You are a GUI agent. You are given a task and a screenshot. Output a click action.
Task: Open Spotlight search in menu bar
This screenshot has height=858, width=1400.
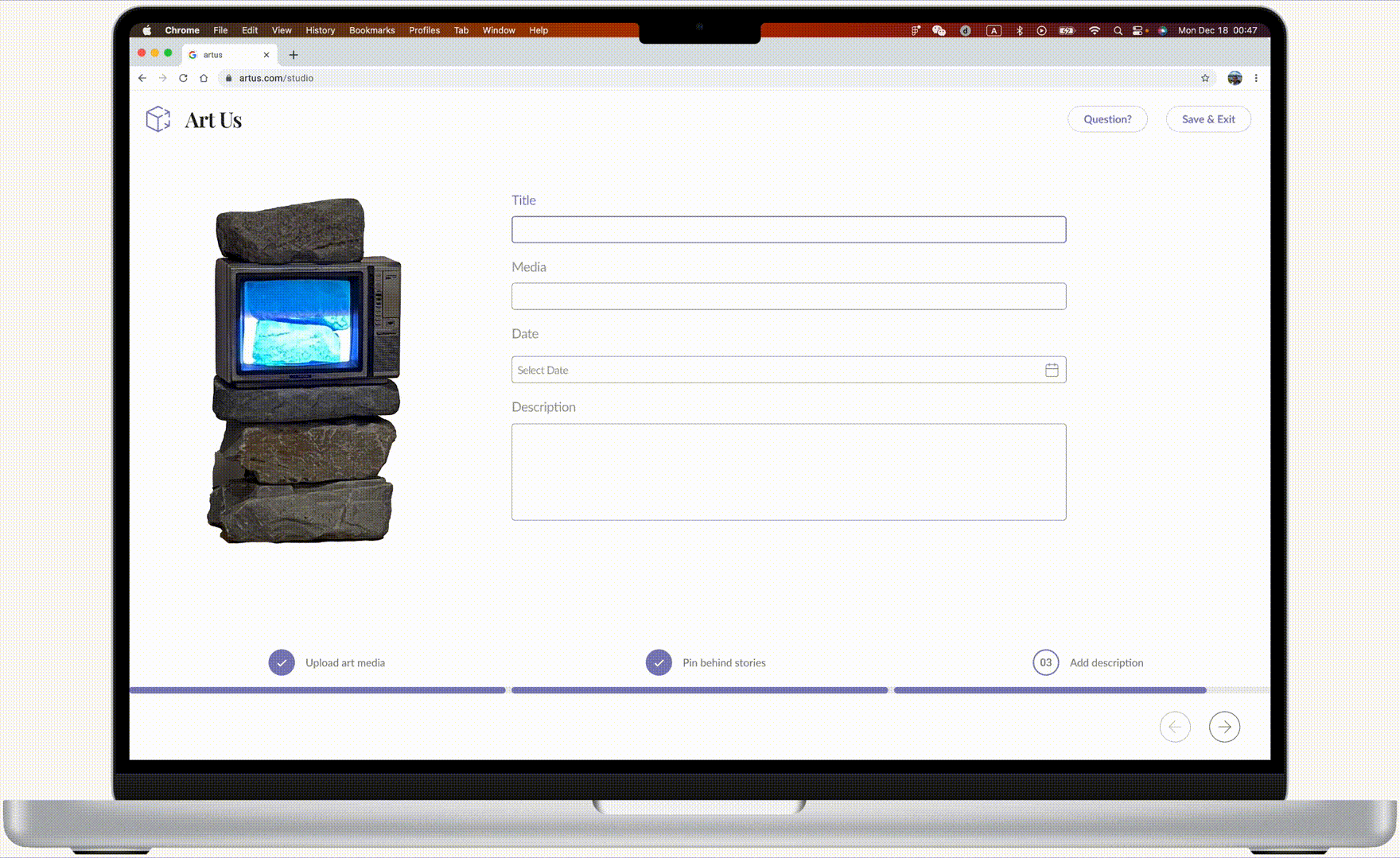[1118, 30]
